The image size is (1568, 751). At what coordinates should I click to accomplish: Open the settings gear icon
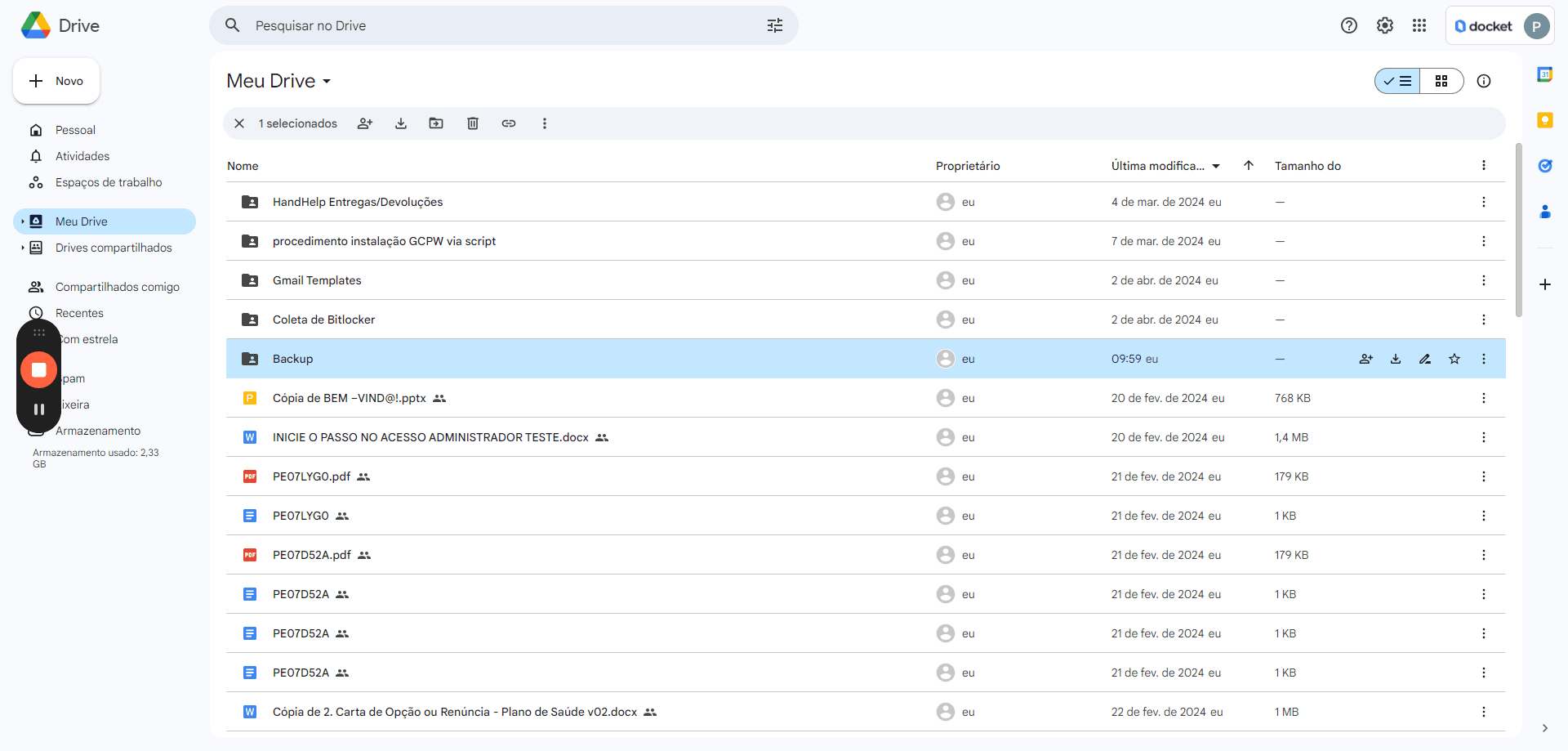point(1385,25)
